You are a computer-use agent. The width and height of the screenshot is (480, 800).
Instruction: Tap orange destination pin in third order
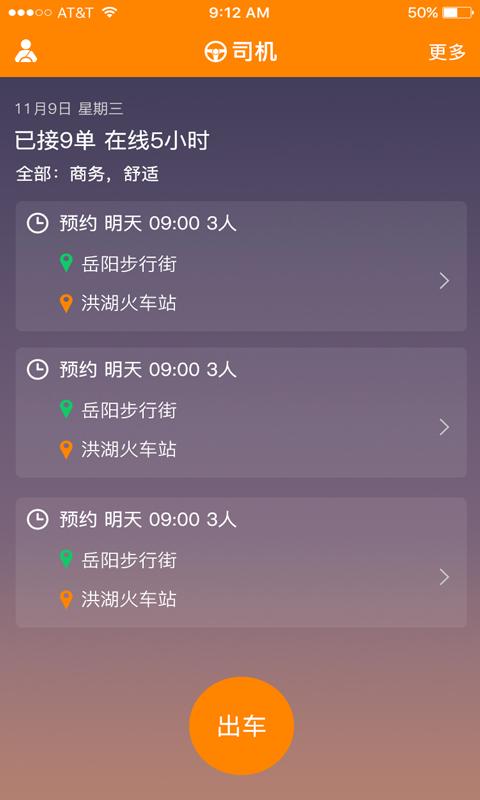[x=66, y=599]
